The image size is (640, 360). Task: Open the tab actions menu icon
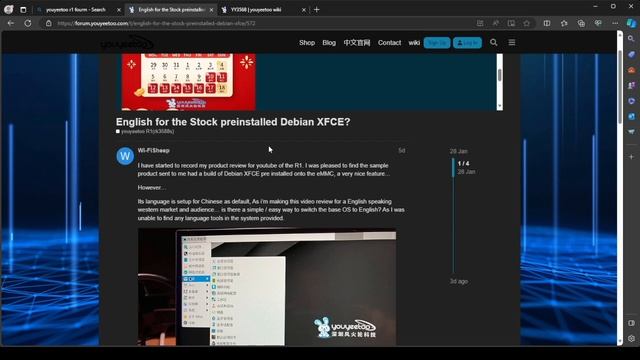(23, 9)
